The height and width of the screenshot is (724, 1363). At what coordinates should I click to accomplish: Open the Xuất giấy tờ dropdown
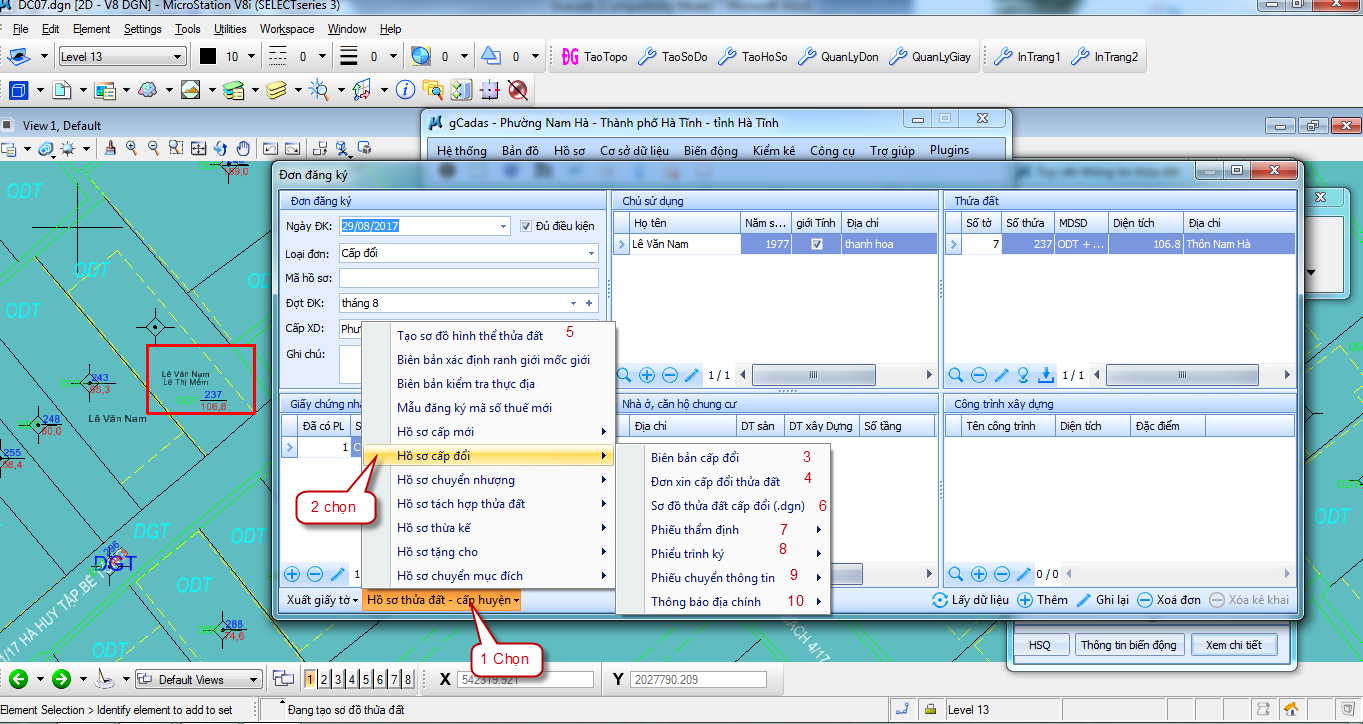[x=322, y=600]
